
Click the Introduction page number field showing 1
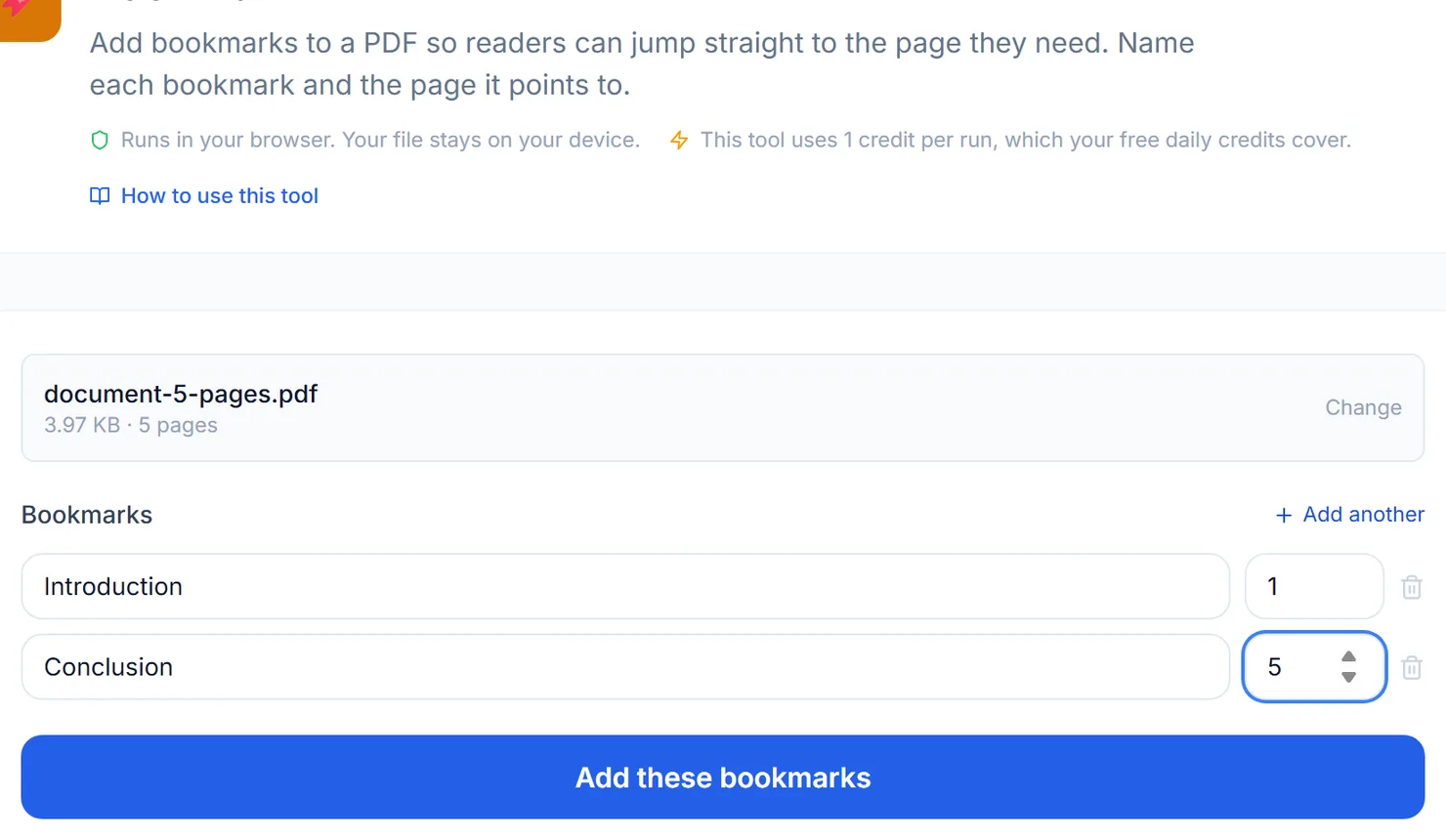1314,586
